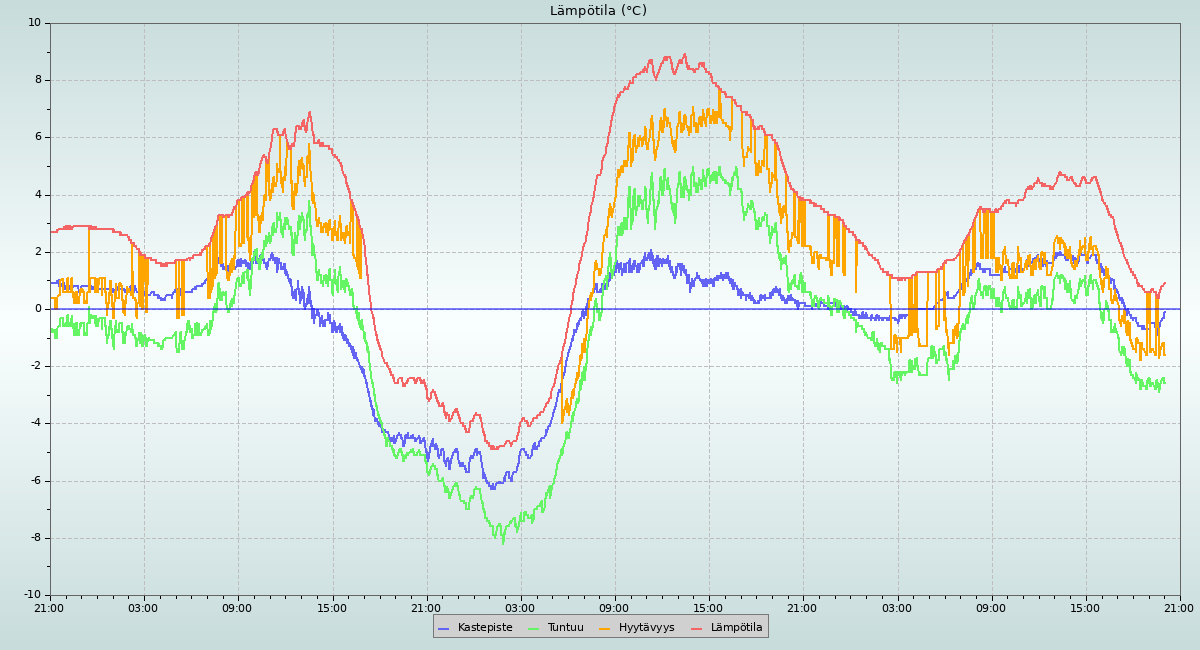The width and height of the screenshot is (1200, 650).
Task: Click the rightmost 21:00 x-axis label
Action: (1179, 608)
